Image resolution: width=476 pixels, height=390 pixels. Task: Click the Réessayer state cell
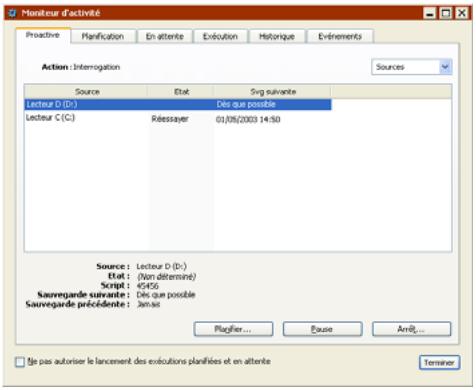pos(170,119)
